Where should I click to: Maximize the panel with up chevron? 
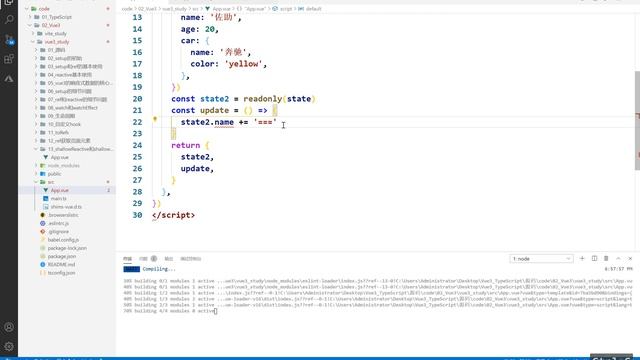(x=618, y=258)
